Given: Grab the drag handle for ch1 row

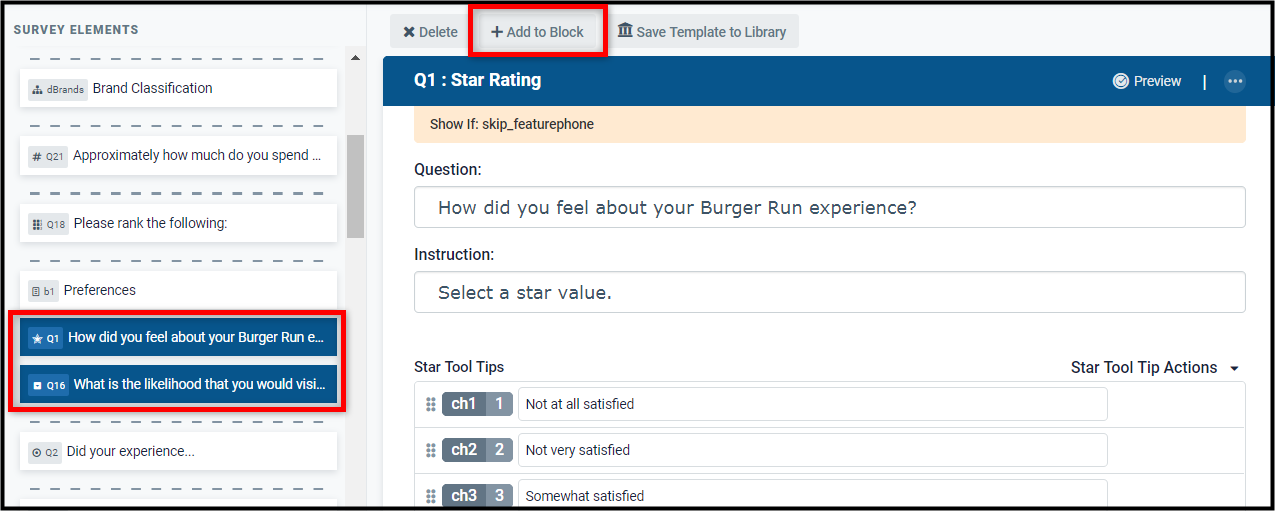Looking at the screenshot, I should [x=431, y=405].
